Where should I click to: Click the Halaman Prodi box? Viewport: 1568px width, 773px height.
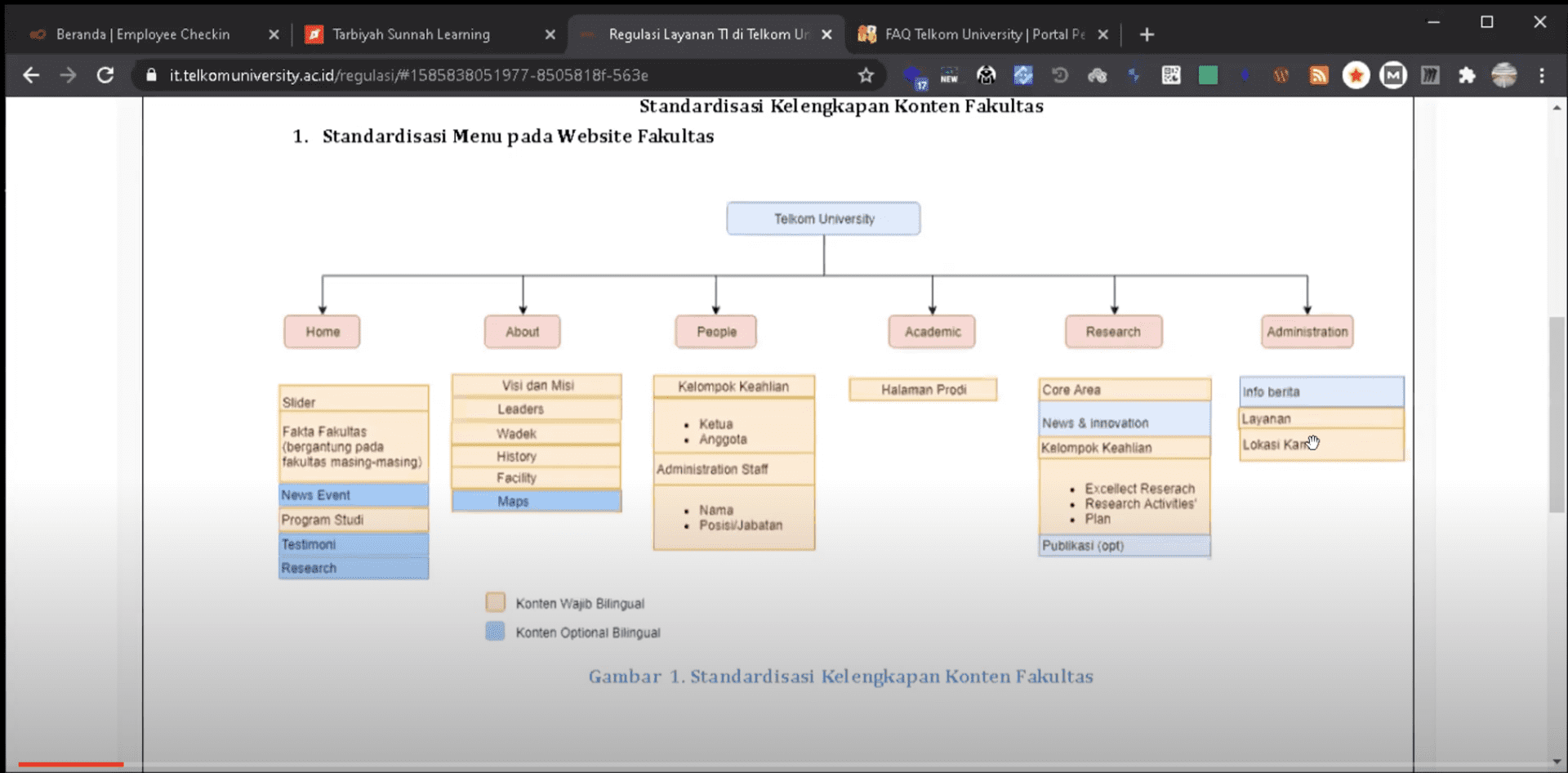tap(923, 390)
